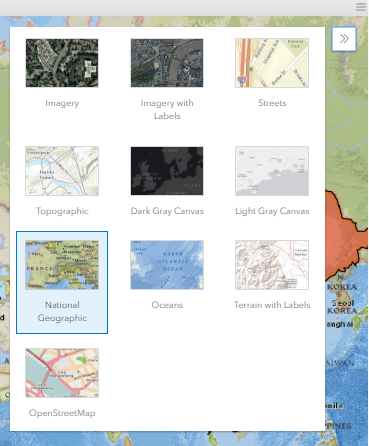Click the OpenStreetMap label text
The width and height of the screenshot is (369, 446).
(62, 413)
